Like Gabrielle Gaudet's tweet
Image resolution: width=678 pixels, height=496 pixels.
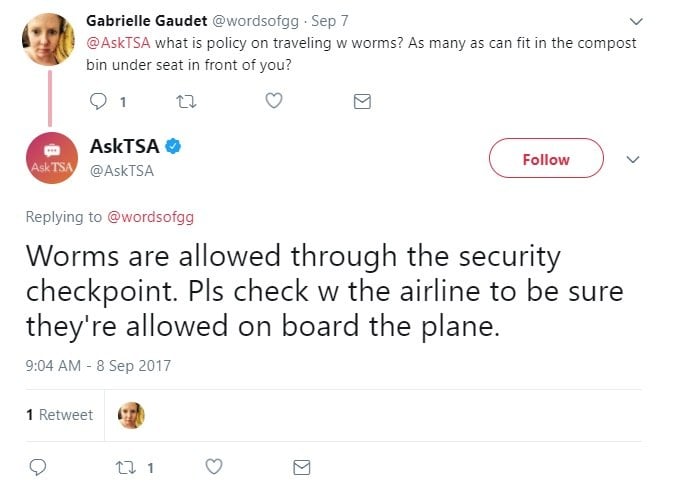point(274,101)
